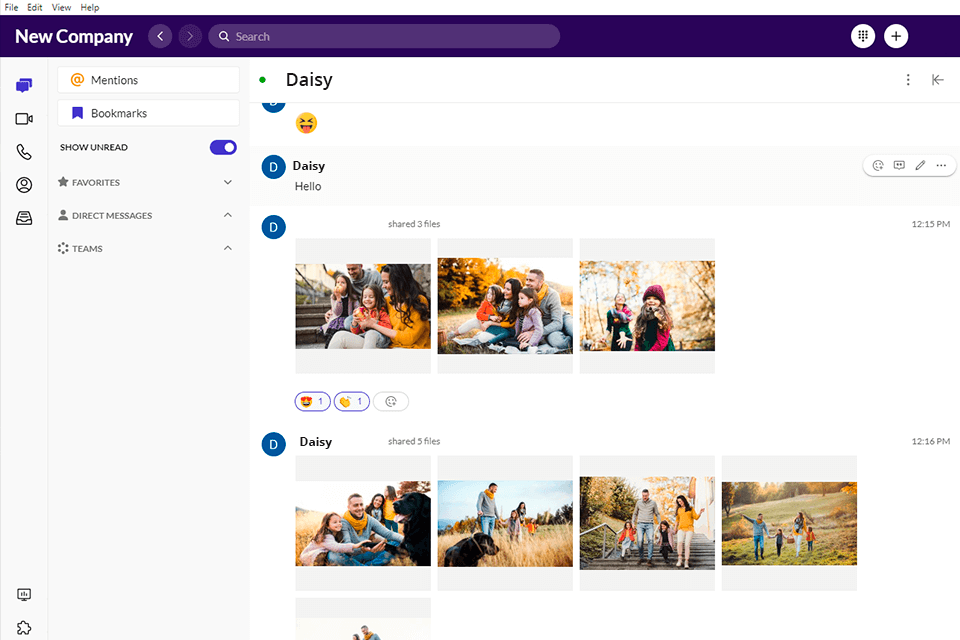Screen dimensions: 960x640
Task: Click the New Company title
Action: click(x=73, y=36)
